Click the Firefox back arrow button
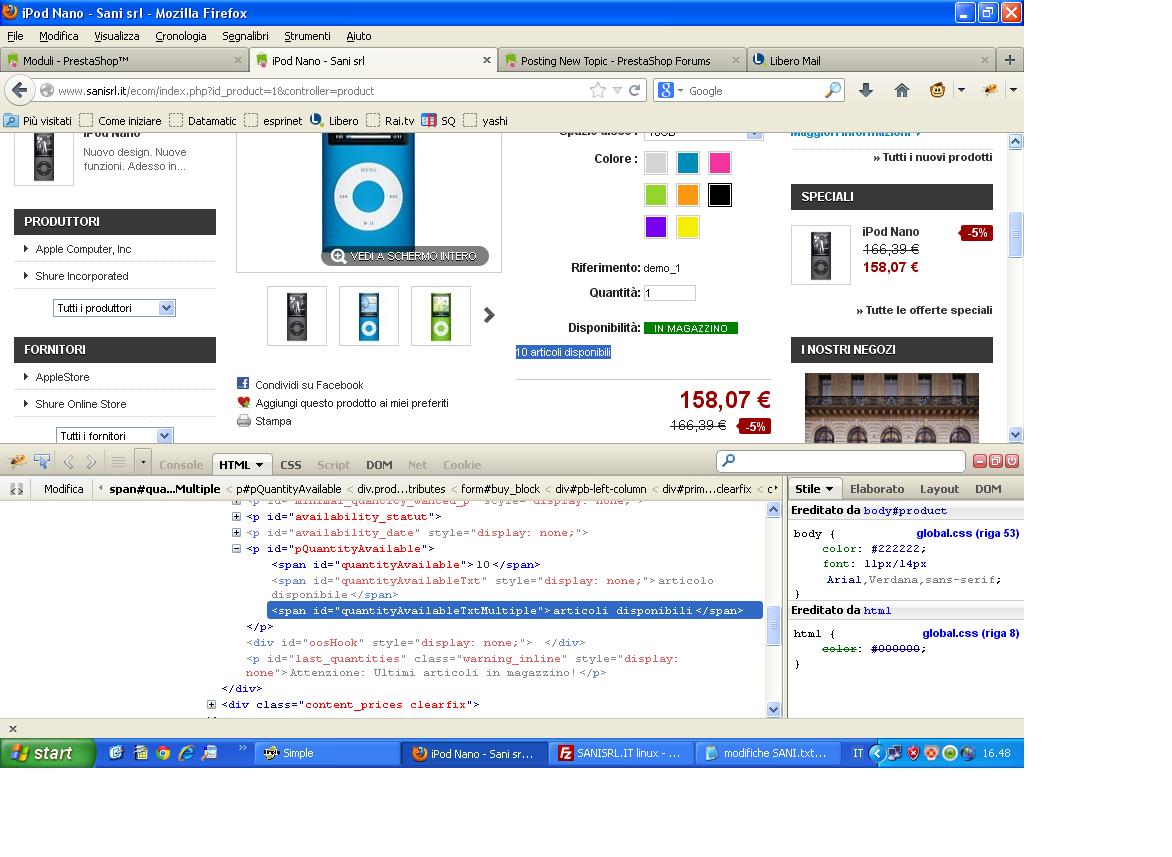This screenshot has width=1172, height=857. point(19,90)
